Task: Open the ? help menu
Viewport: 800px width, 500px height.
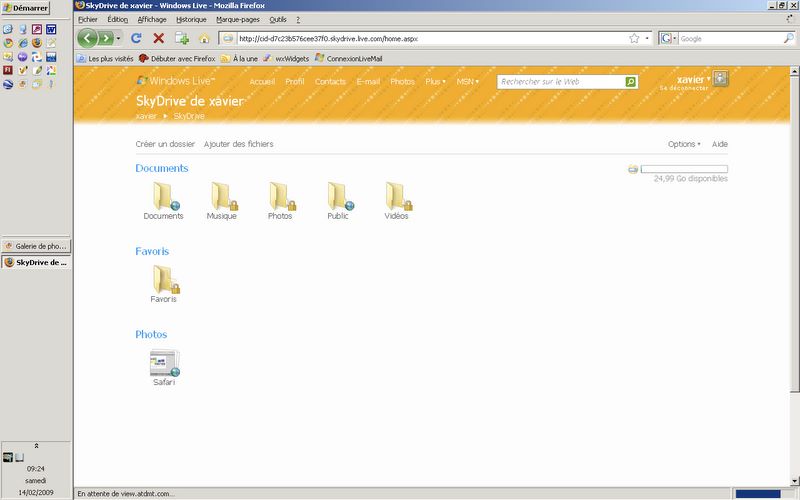Action: pyautogui.click(x=298, y=19)
